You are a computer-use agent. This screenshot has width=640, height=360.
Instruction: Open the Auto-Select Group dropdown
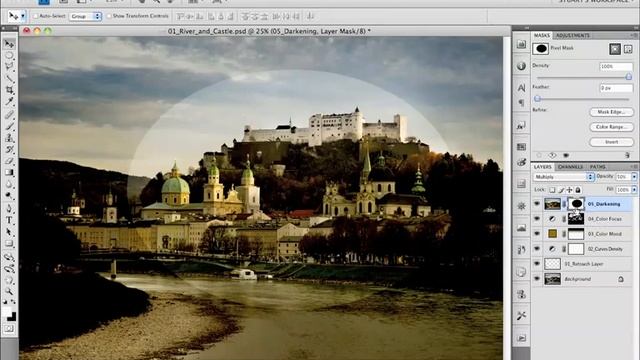tap(85, 16)
